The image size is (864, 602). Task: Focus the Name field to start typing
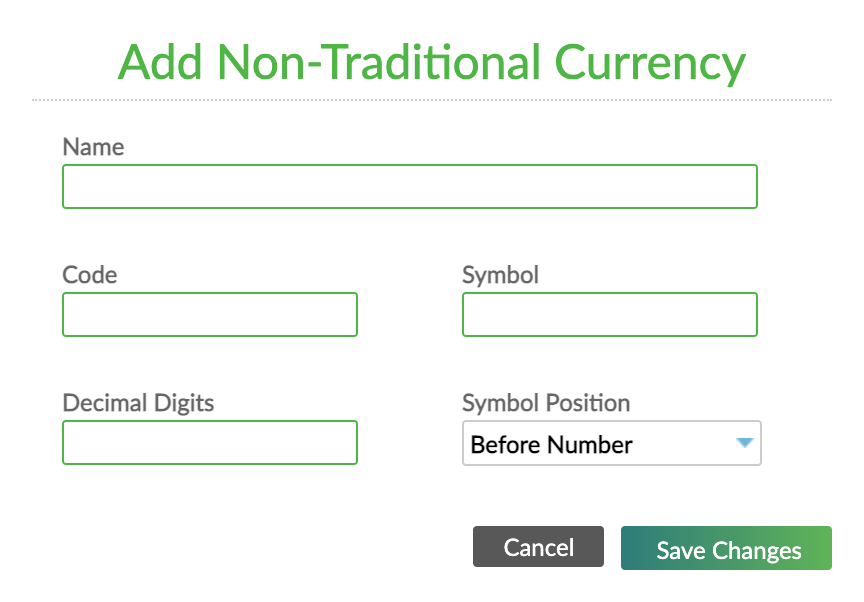click(x=410, y=186)
